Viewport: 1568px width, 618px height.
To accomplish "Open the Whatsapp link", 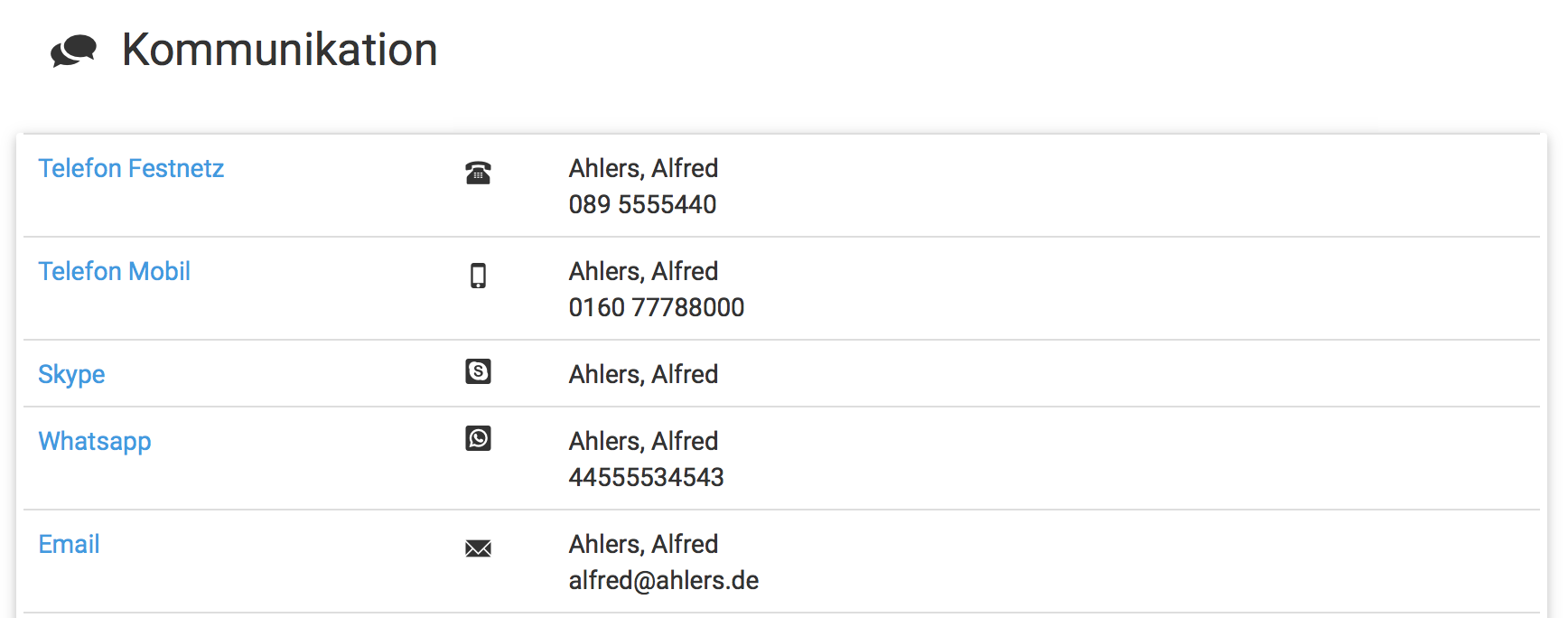I will [95, 442].
